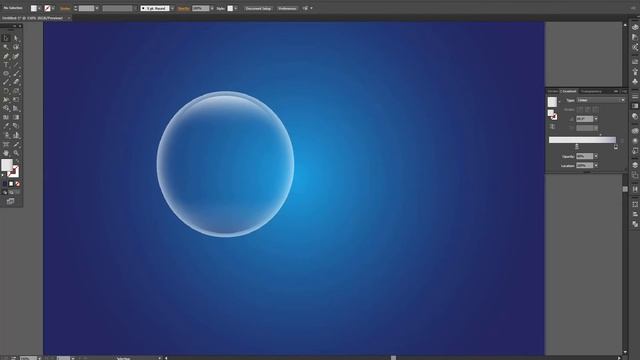Viewport: 640px width, 360px height.
Task: Select the Ellipse shape tool
Action: [6, 73]
